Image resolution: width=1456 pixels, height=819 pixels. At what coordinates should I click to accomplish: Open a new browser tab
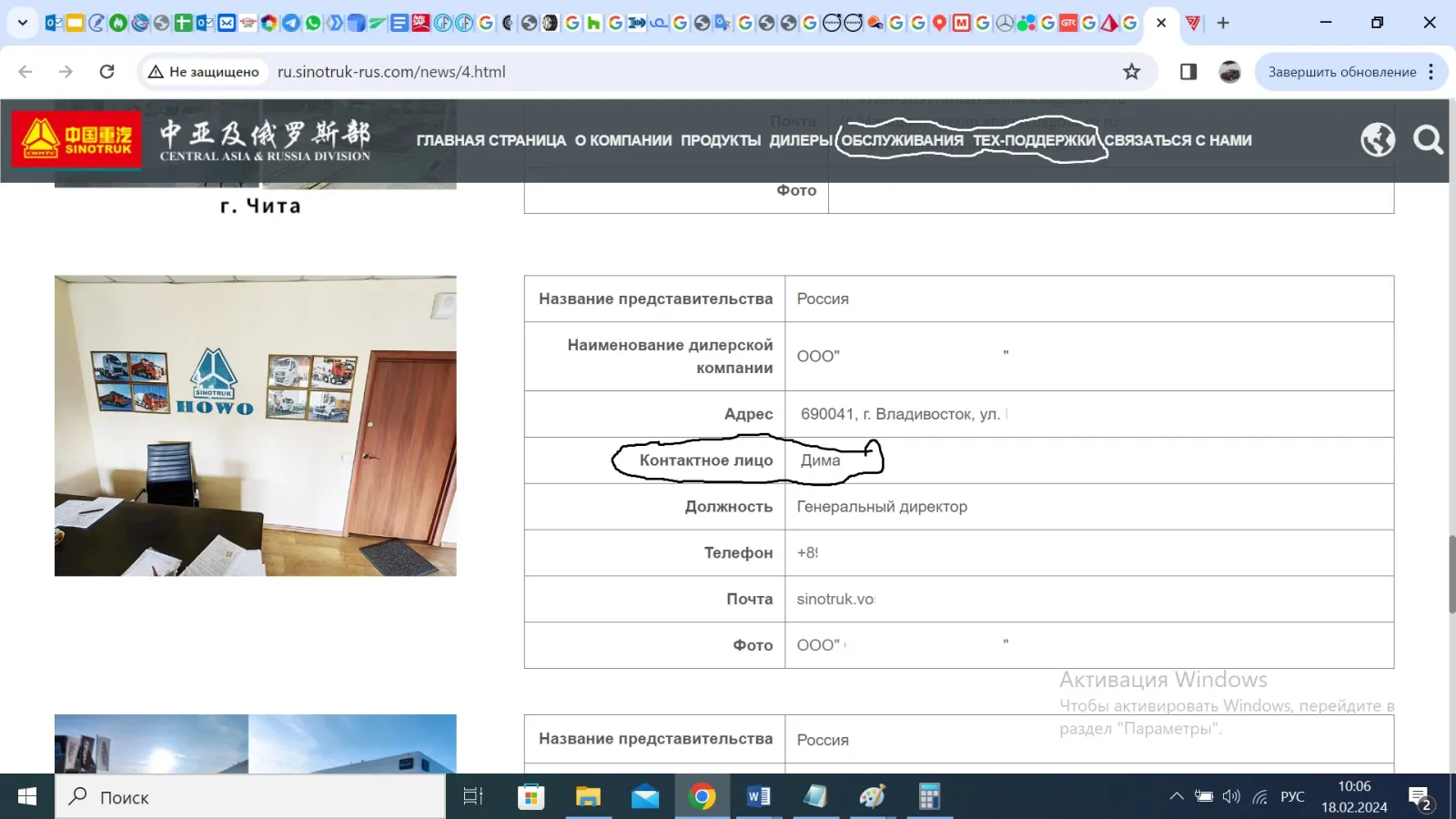tap(1223, 23)
